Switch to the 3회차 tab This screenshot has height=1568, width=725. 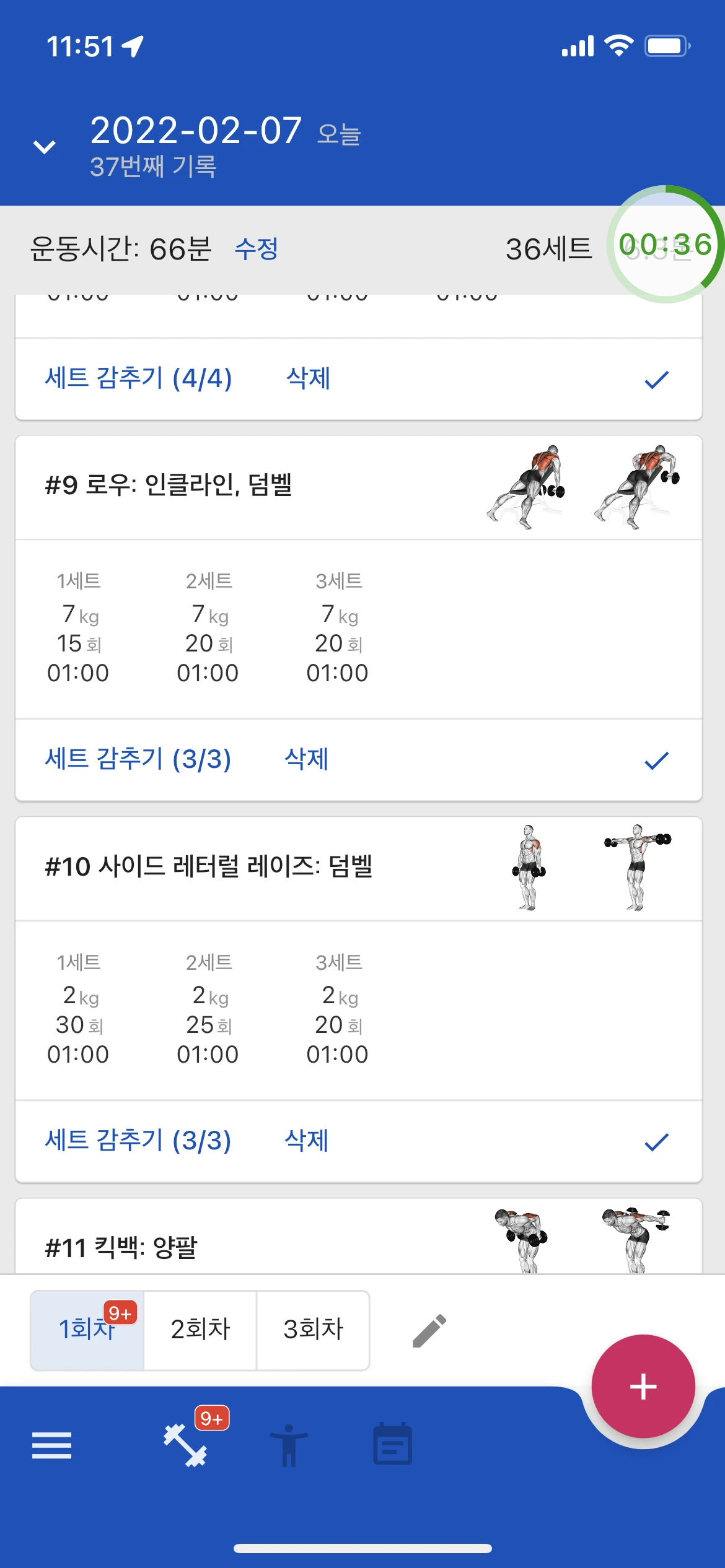313,1330
